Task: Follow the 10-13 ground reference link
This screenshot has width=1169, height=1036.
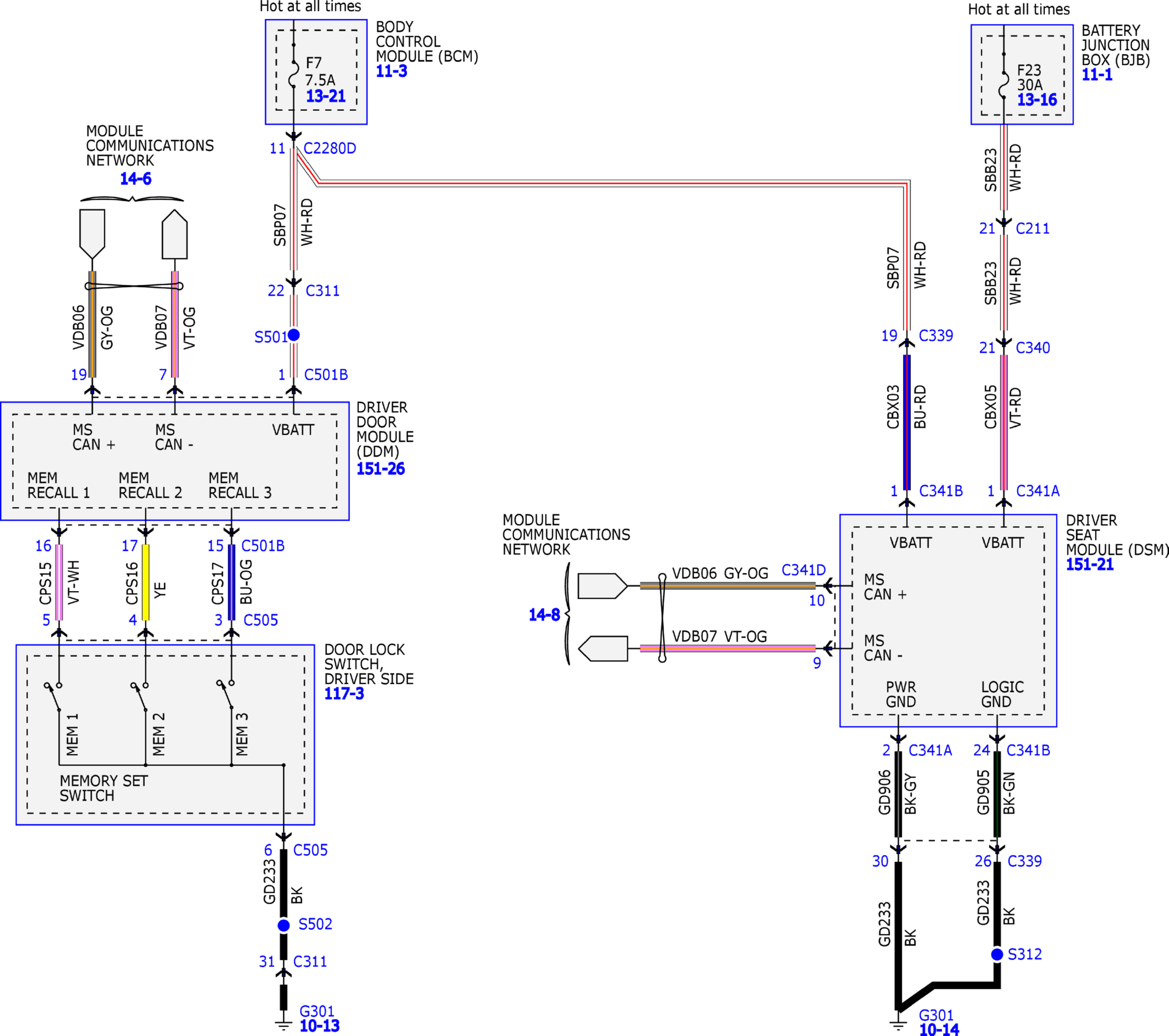Action: pos(319,1026)
